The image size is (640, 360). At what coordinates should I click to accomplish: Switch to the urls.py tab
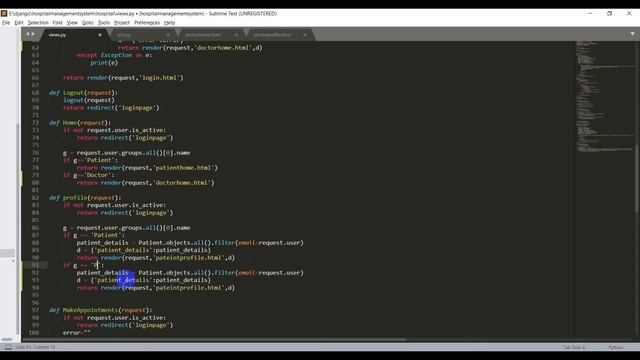[124, 35]
